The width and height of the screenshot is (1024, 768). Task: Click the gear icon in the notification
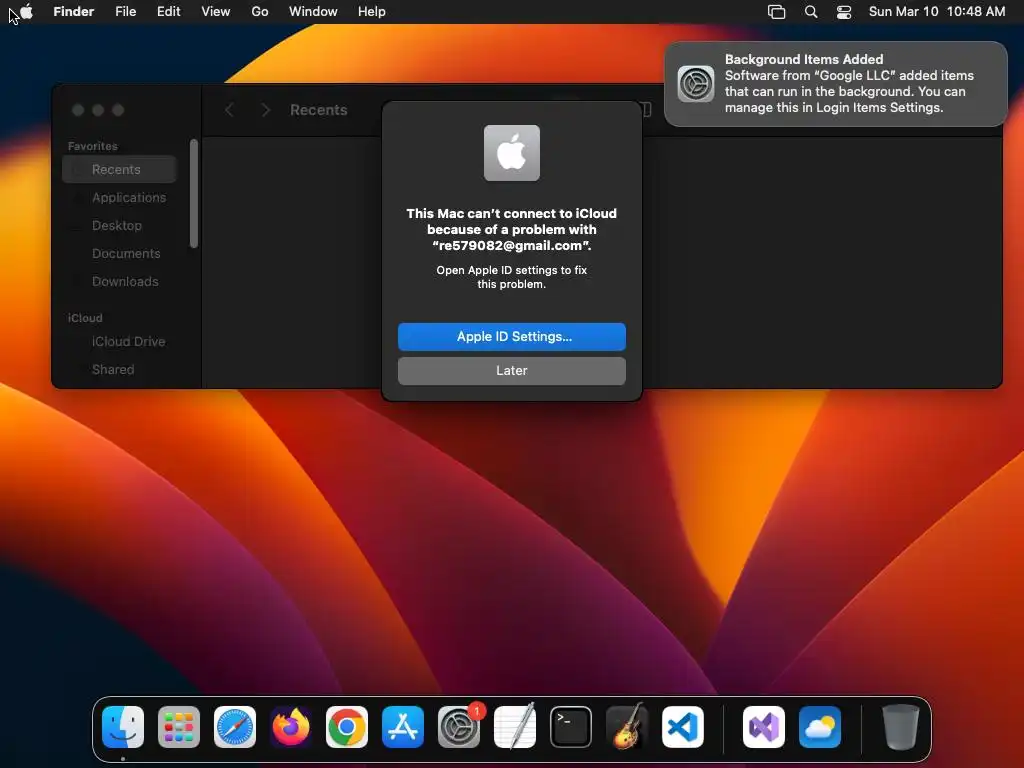pos(696,84)
